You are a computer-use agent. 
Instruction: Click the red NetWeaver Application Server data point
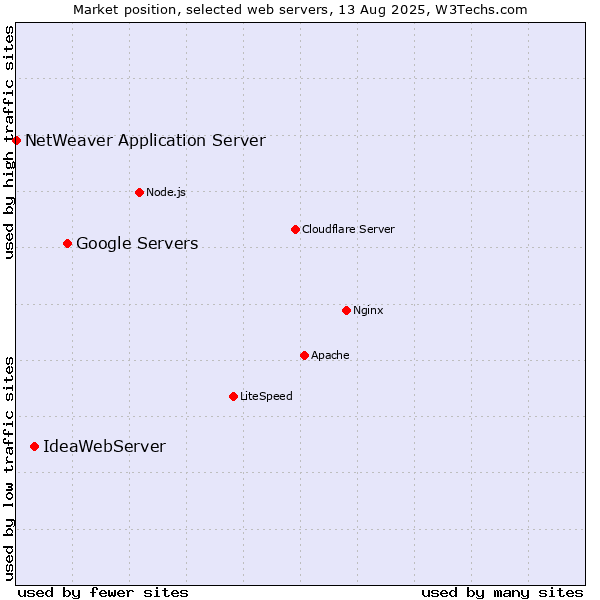coord(16,140)
